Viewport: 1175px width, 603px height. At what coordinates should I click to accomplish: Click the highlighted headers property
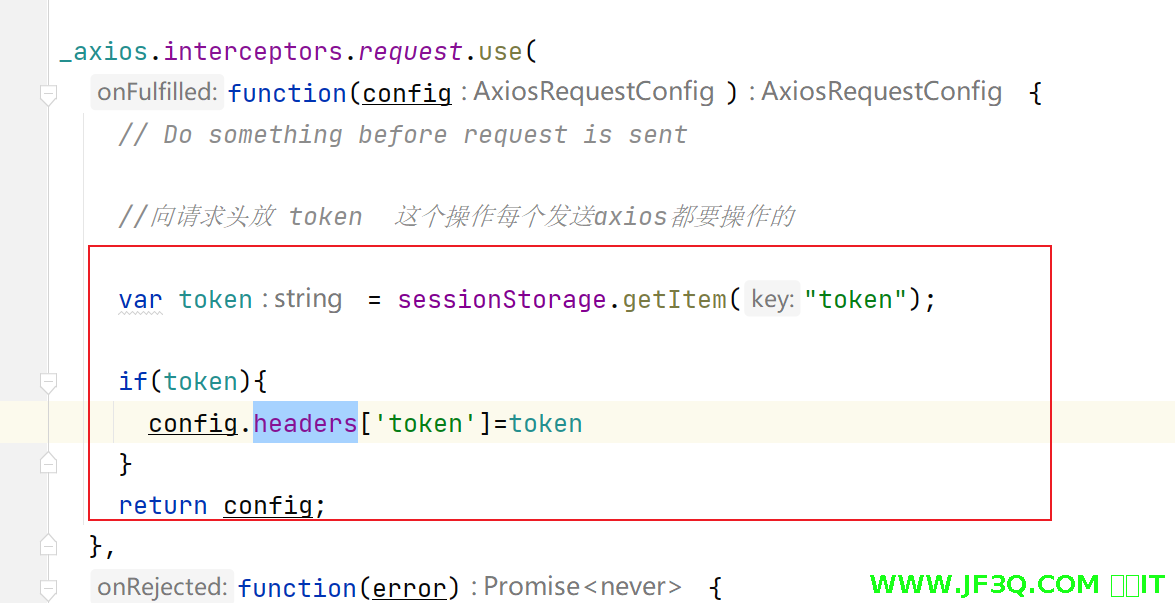click(x=305, y=423)
